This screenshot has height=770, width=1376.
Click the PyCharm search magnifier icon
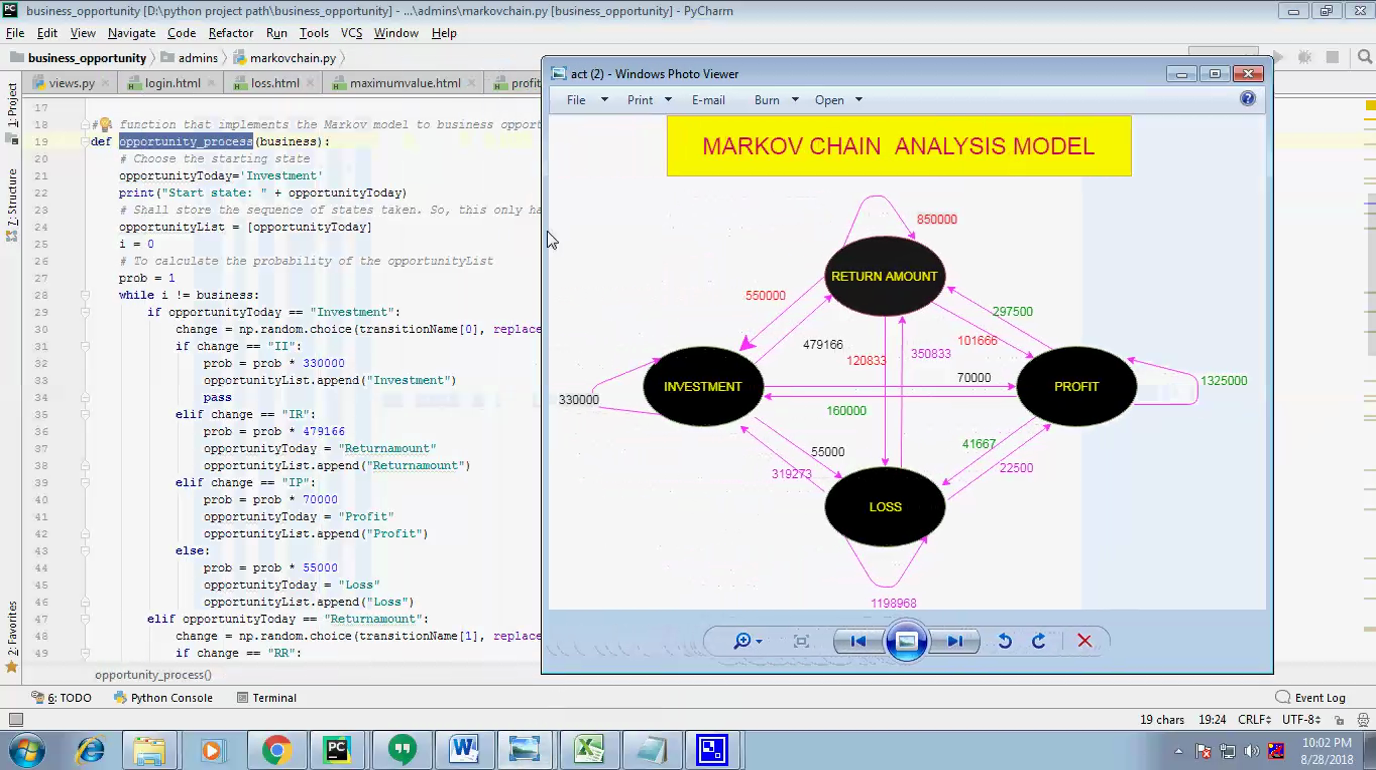coord(1364,58)
